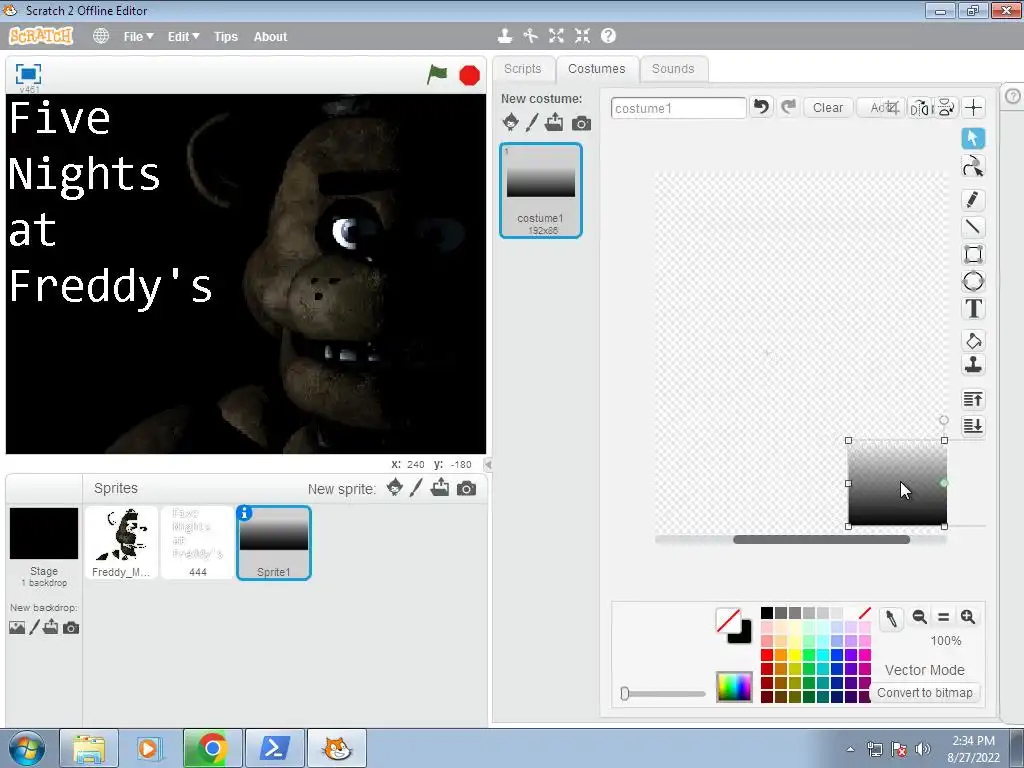Open the Edit menu
The height and width of the screenshot is (768, 1024).
click(x=184, y=37)
